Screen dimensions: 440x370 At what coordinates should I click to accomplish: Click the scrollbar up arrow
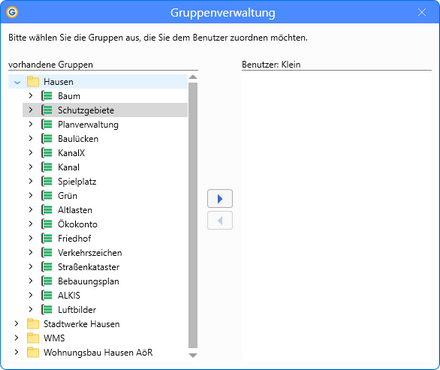point(193,77)
